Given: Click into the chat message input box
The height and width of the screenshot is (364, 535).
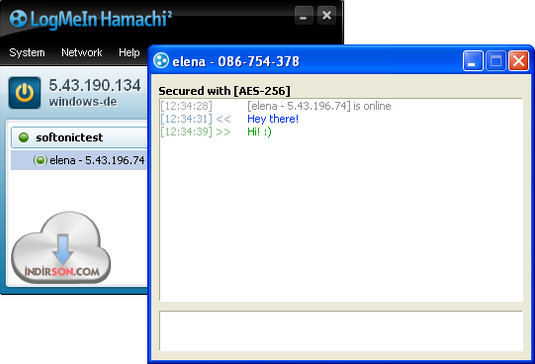Looking at the screenshot, I should 341,331.
